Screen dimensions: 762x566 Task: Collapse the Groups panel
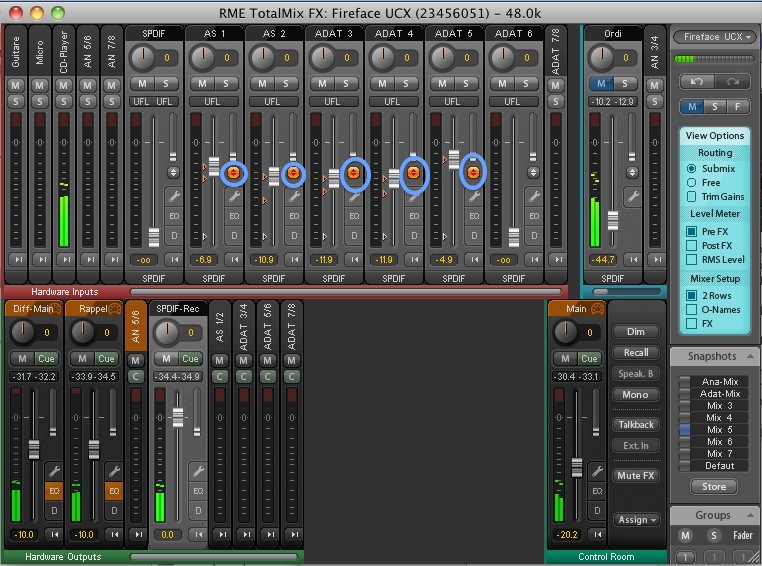click(750, 515)
